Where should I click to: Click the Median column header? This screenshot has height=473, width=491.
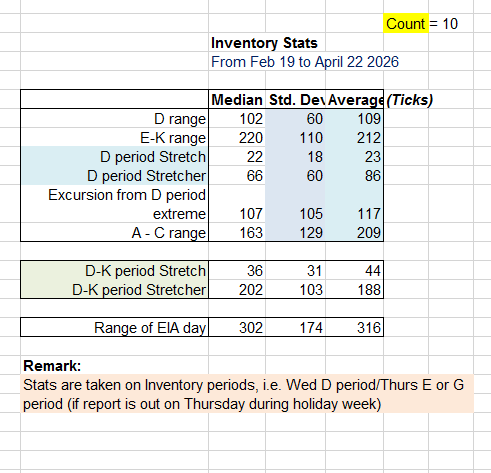point(237,100)
